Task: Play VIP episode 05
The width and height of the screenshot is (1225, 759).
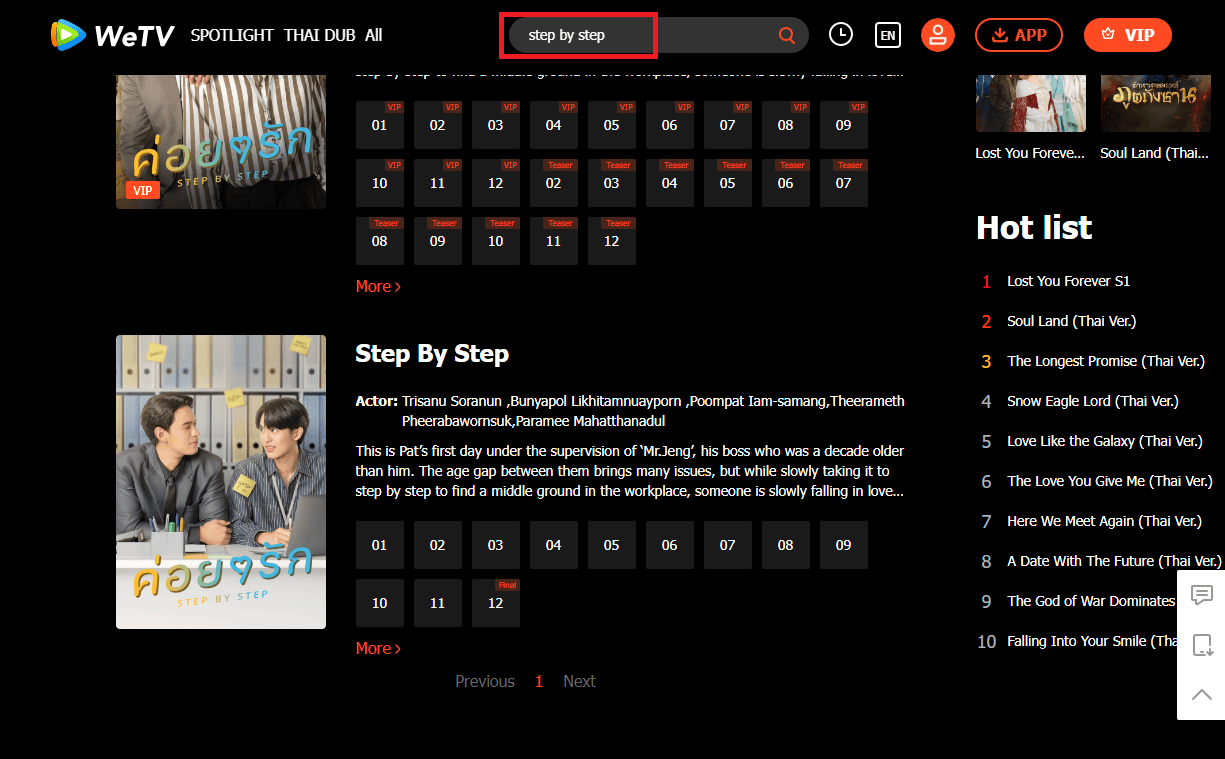Action: [612, 125]
